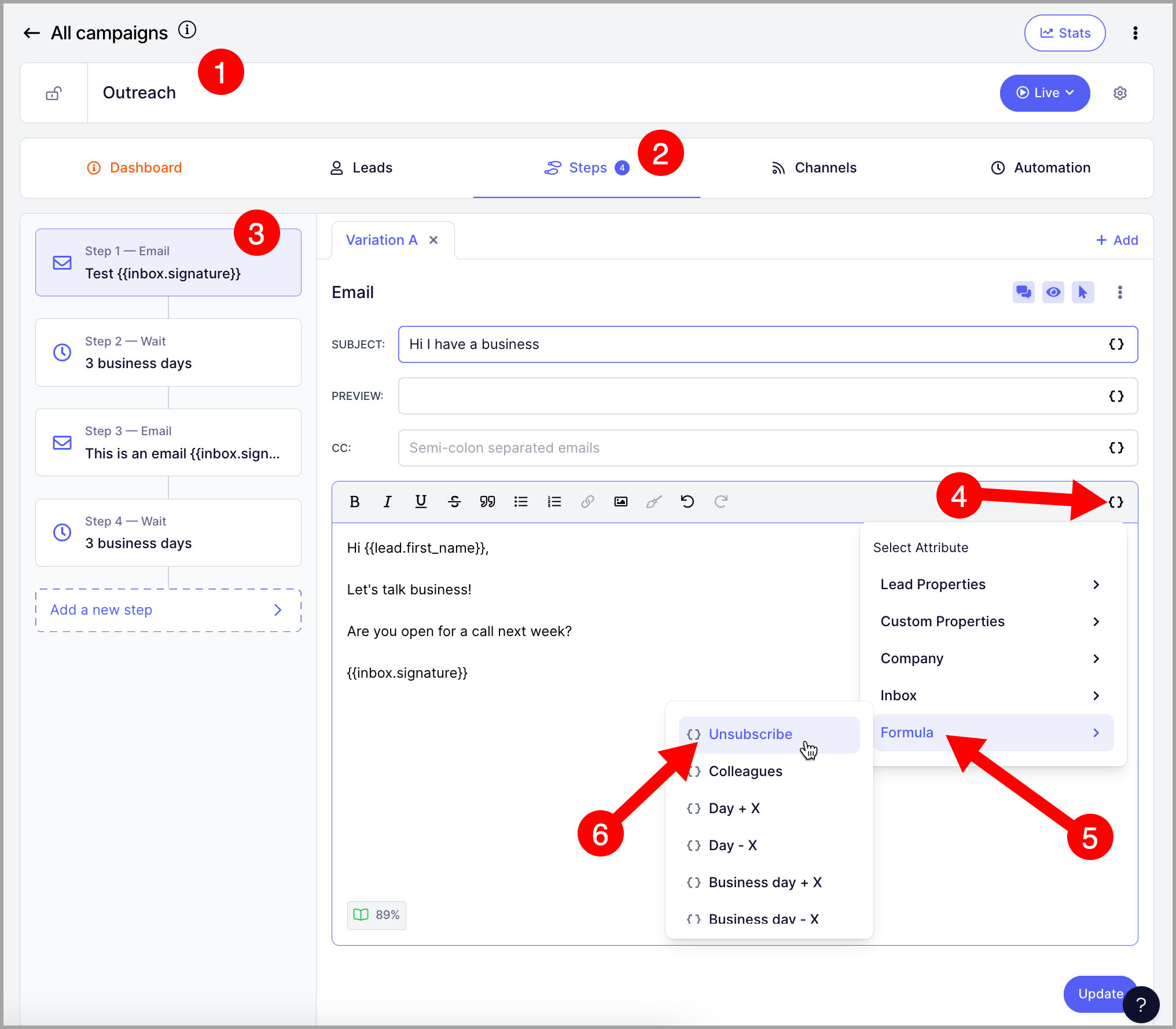This screenshot has height=1029, width=1176.
Task: Insert an image
Action: pyautogui.click(x=621, y=502)
